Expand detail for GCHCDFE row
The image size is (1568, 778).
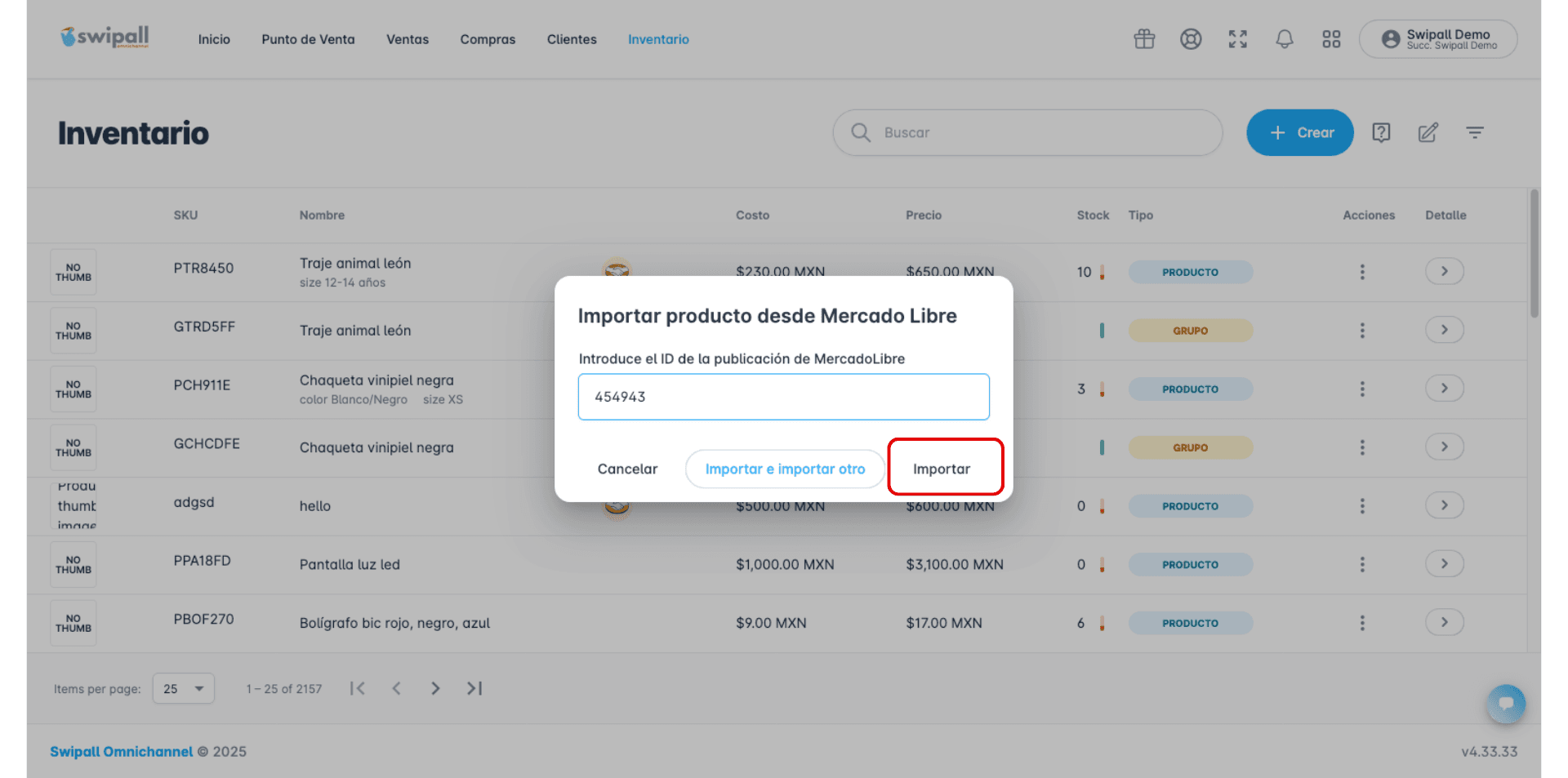pos(1444,447)
